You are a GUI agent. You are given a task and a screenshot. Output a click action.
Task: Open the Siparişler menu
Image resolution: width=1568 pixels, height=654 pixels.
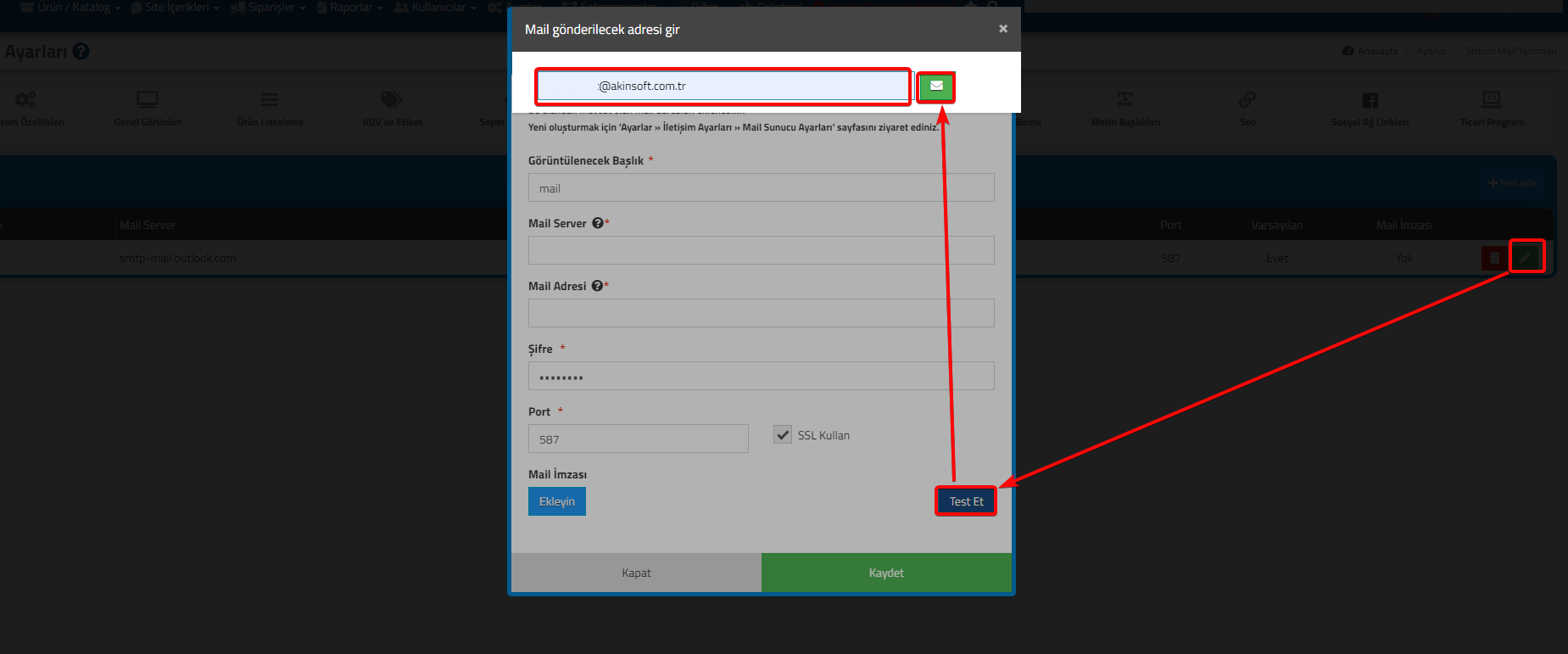click(268, 8)
